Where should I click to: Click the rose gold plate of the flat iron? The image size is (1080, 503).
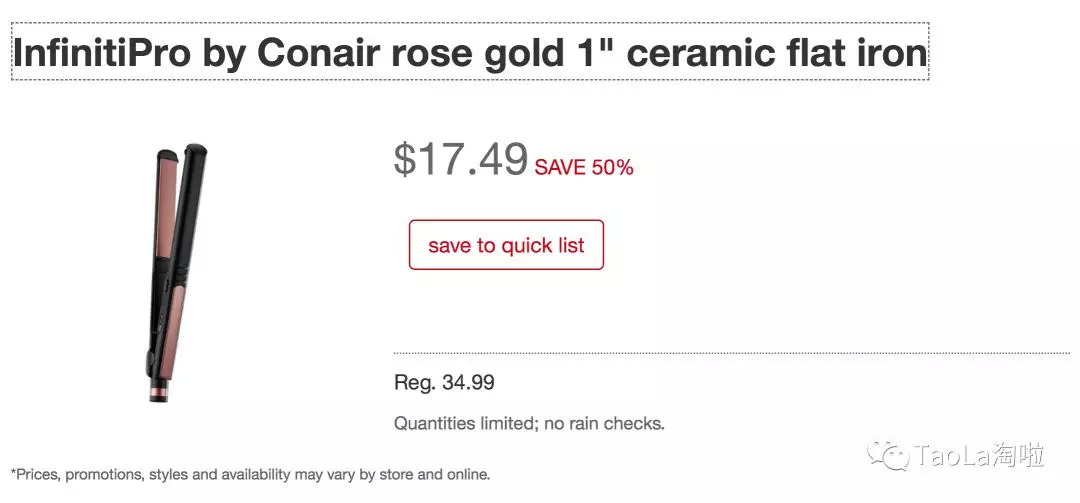pyautogui.click(x=164, y=200)
